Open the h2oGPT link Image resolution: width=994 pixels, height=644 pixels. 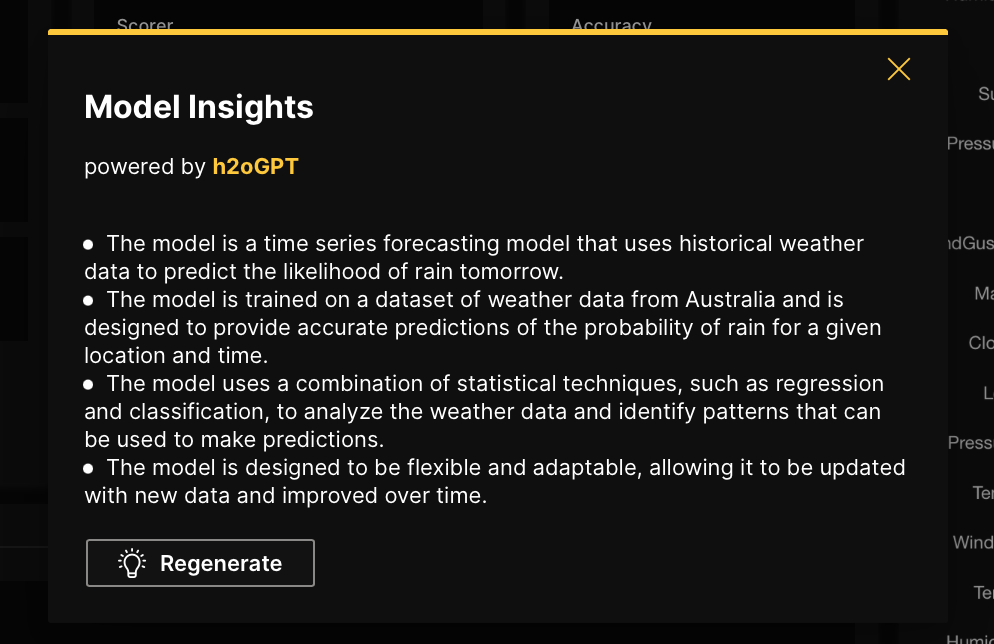(255, 166)
